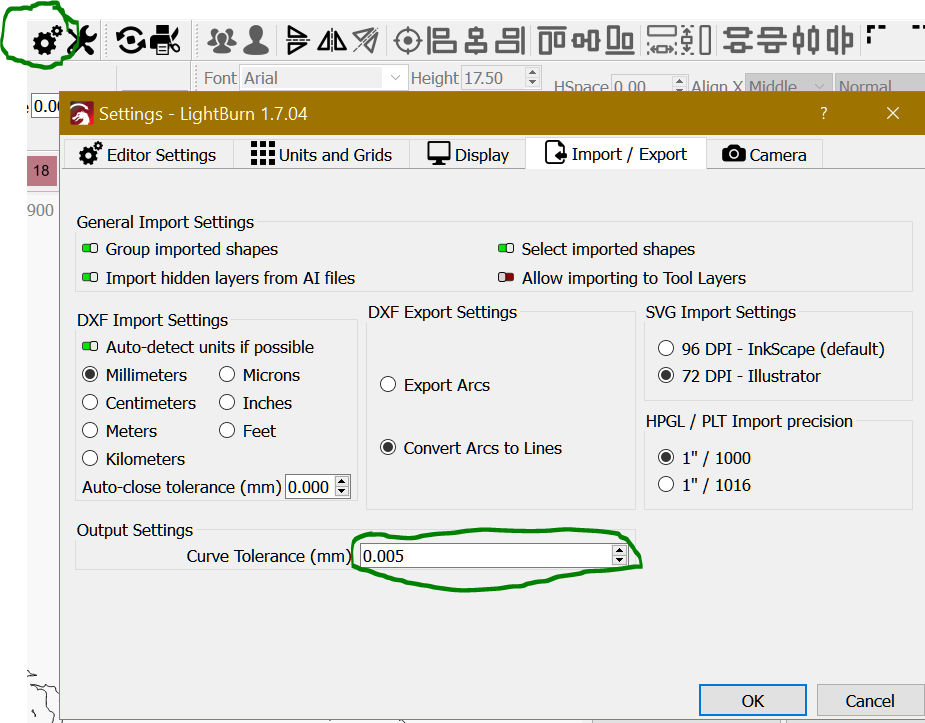Distribute objects vertically by centers
925x723 pixels.
coord(738,41)
